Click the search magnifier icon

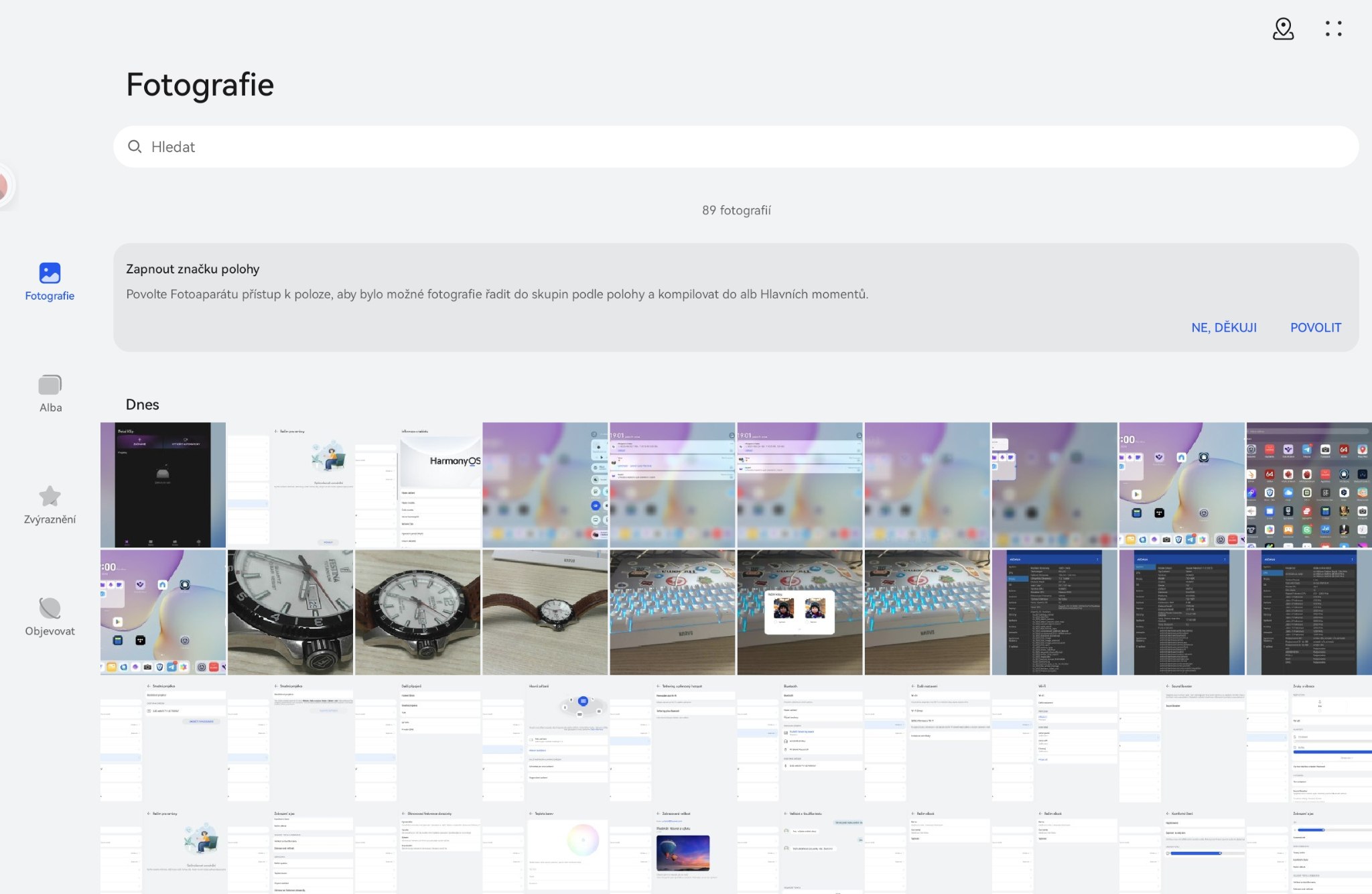coord(135,147)
